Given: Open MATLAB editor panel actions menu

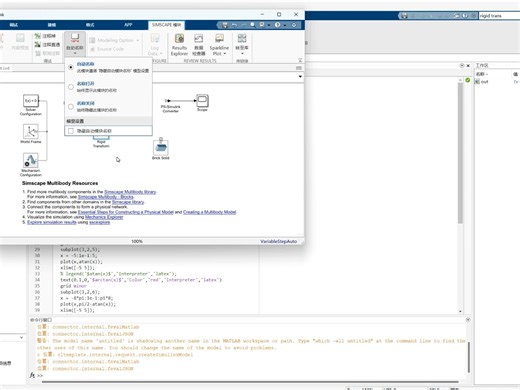Looking at the screenshot, I should point(462,66).
